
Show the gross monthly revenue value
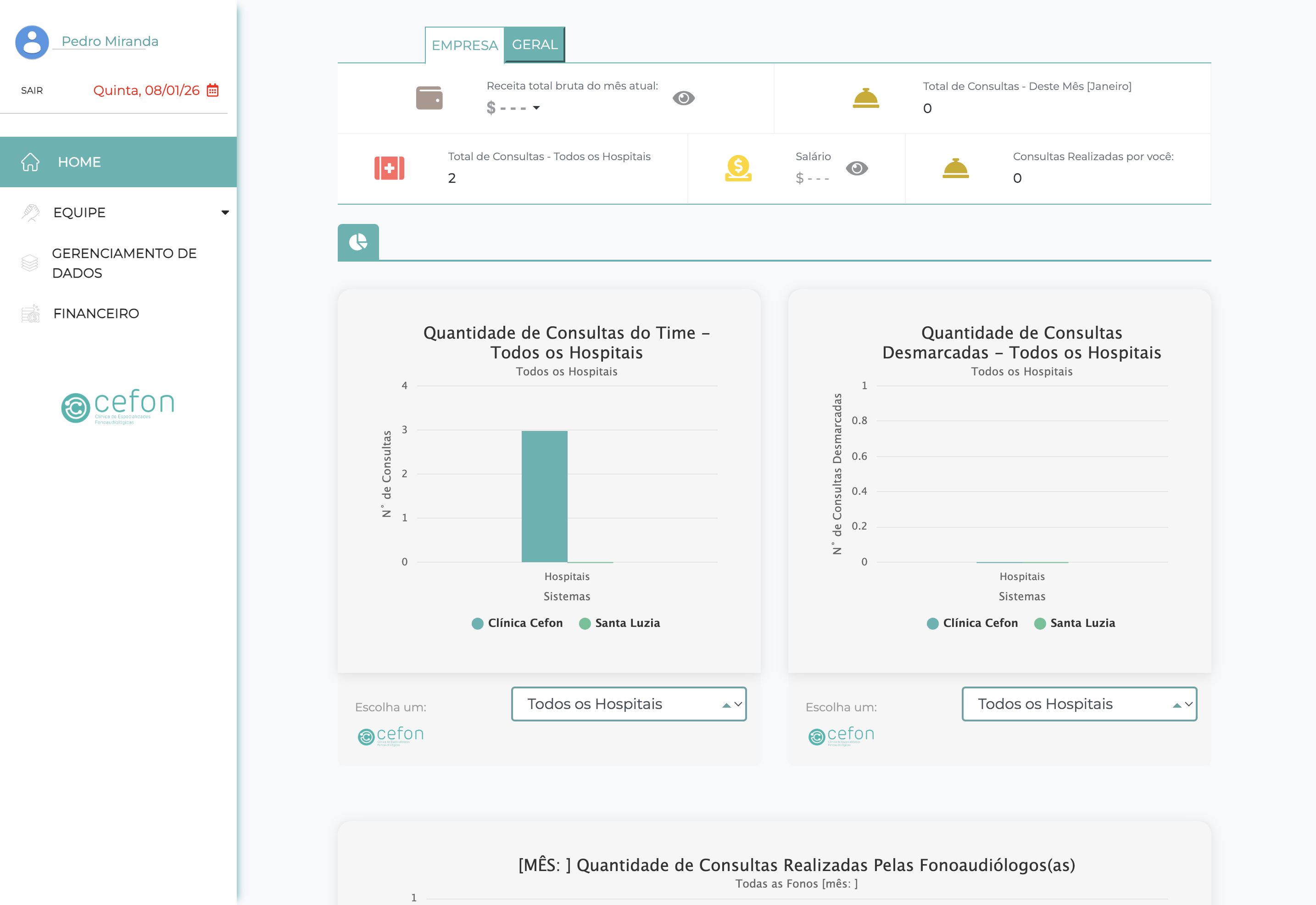683,98
